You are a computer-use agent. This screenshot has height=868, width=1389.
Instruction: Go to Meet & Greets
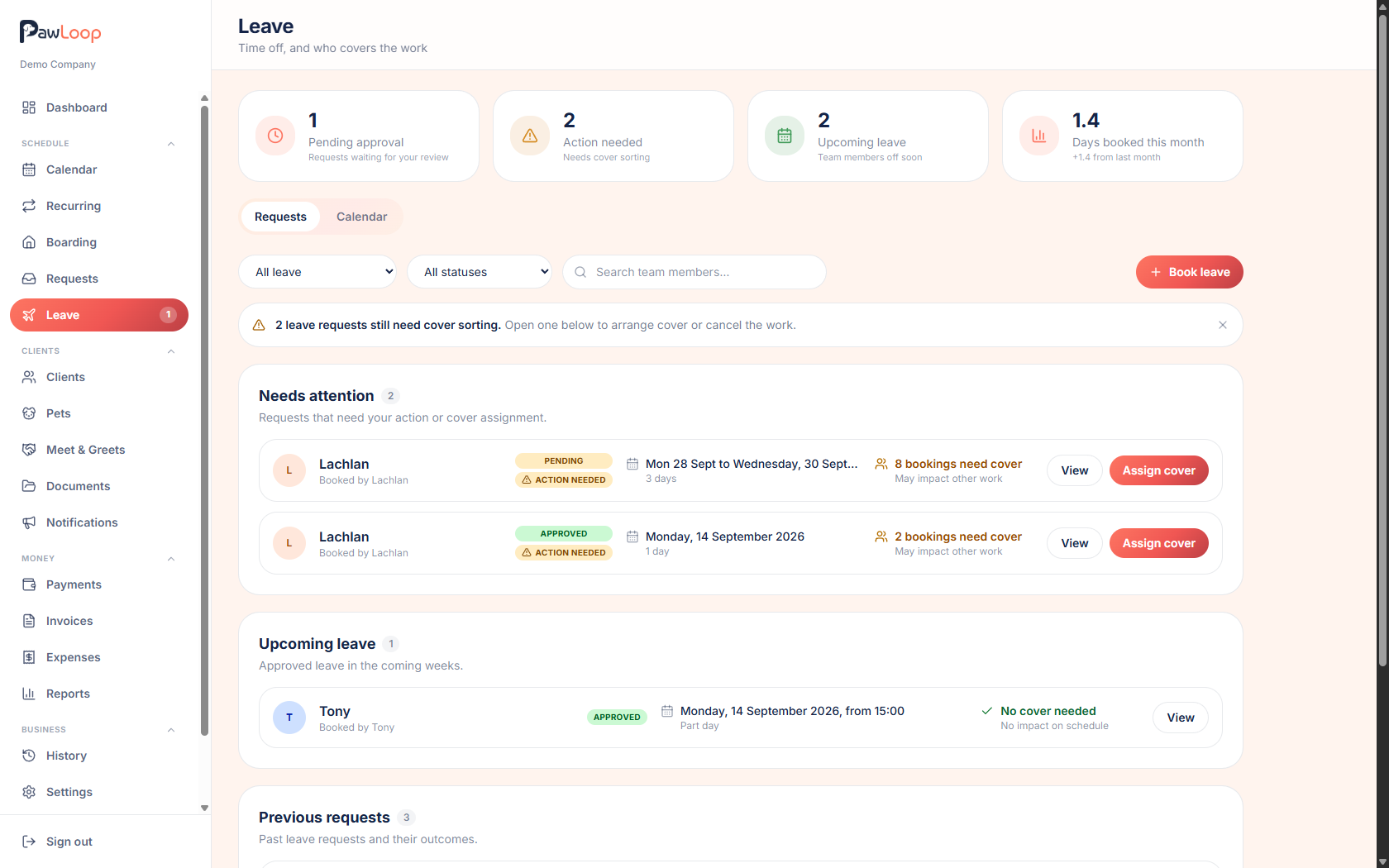pos(99,450)
